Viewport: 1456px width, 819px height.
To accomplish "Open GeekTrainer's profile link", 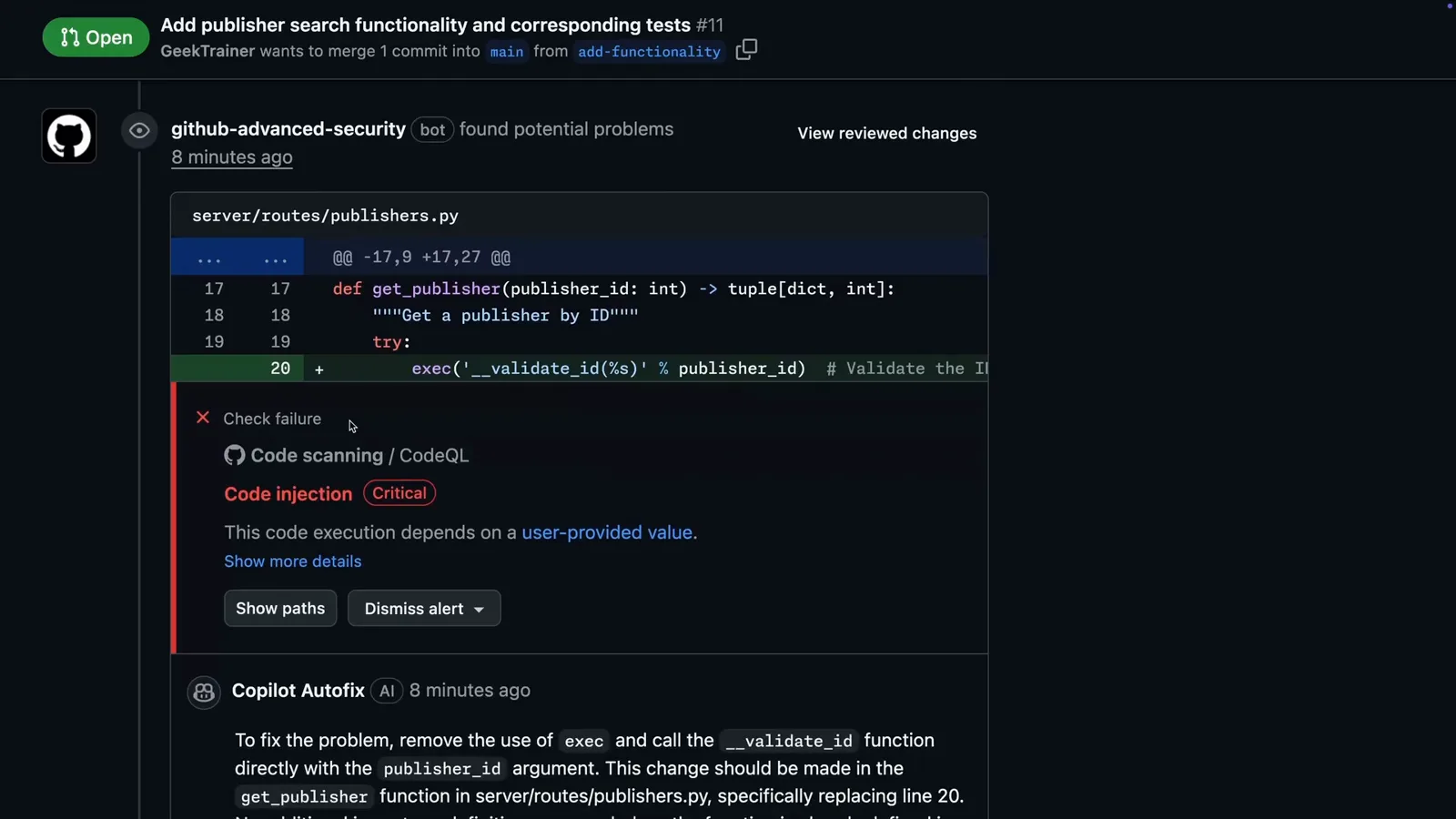I will pos(207,51).
